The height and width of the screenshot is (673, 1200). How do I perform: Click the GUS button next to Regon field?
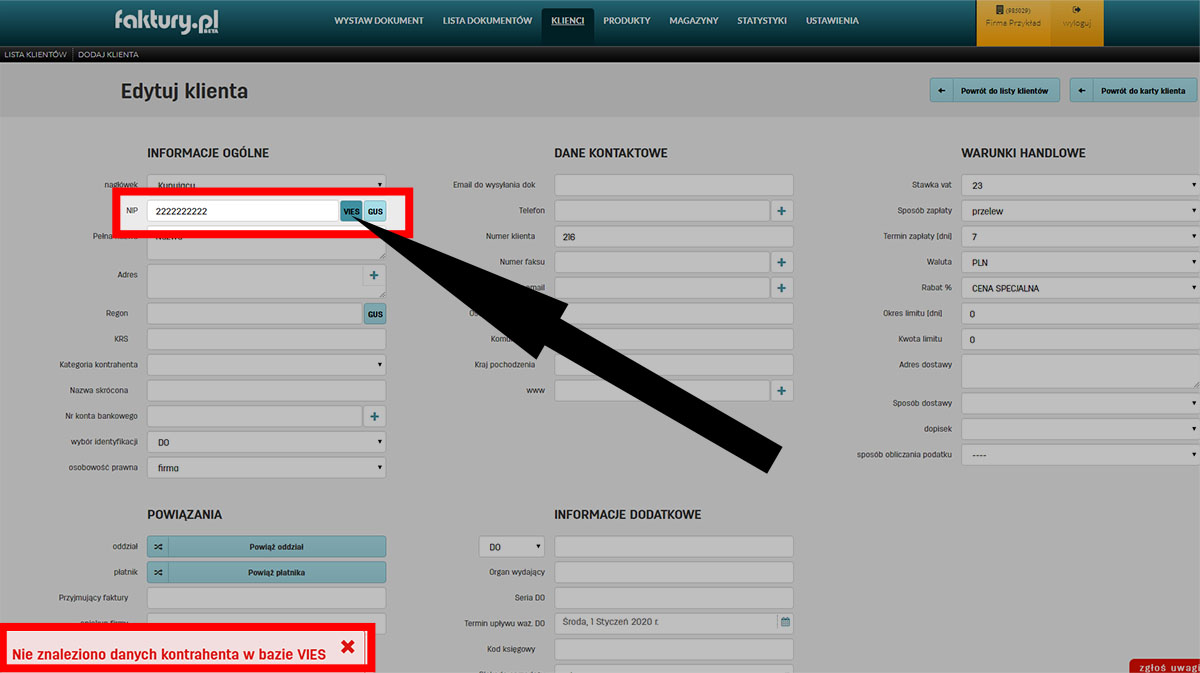pos(375,314)
